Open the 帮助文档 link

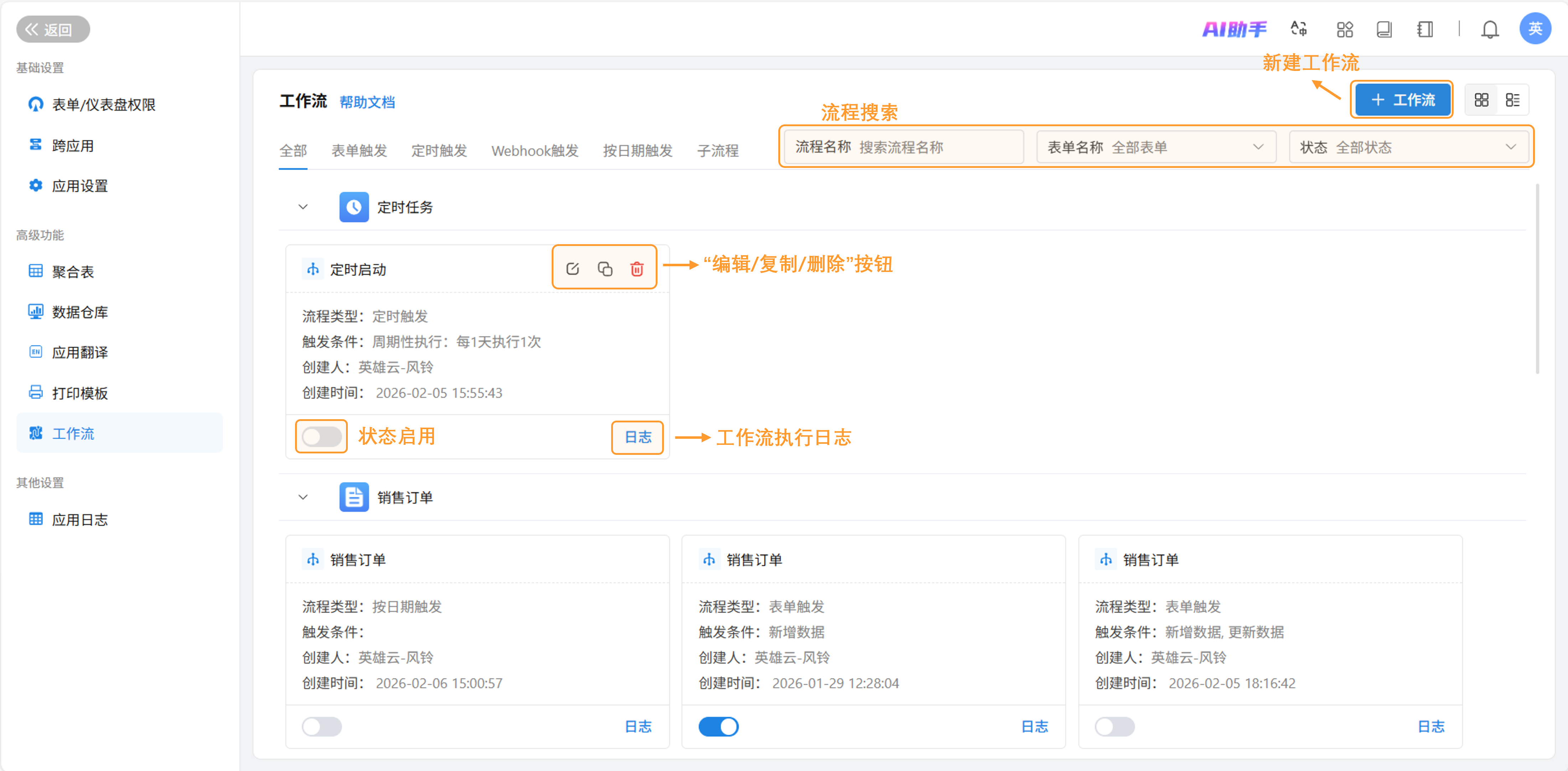pos(367,102)
